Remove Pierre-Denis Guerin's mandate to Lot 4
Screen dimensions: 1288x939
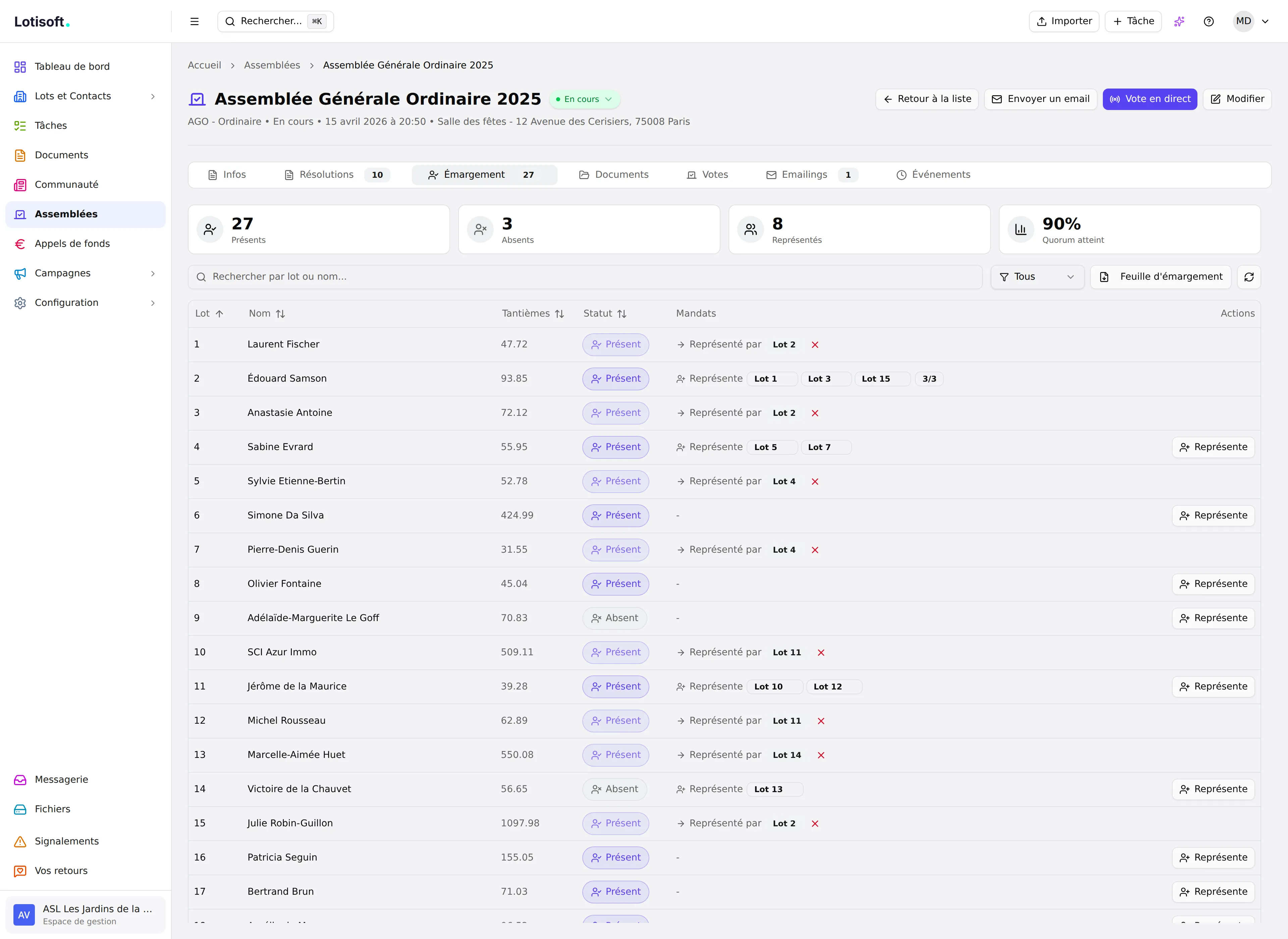(x=814, y=550)
